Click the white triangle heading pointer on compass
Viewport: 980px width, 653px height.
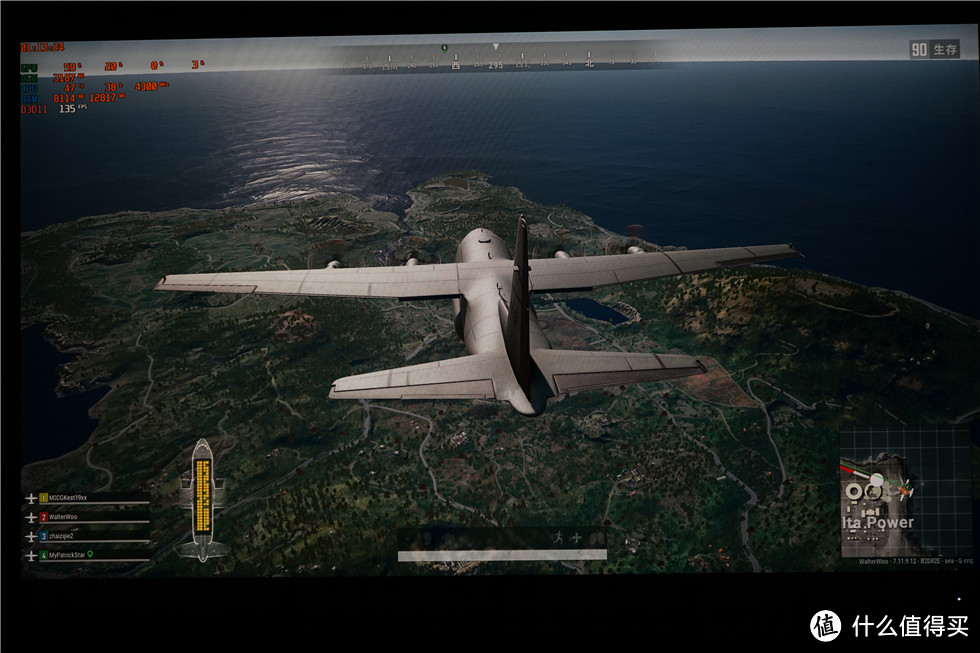click(496, 47)
